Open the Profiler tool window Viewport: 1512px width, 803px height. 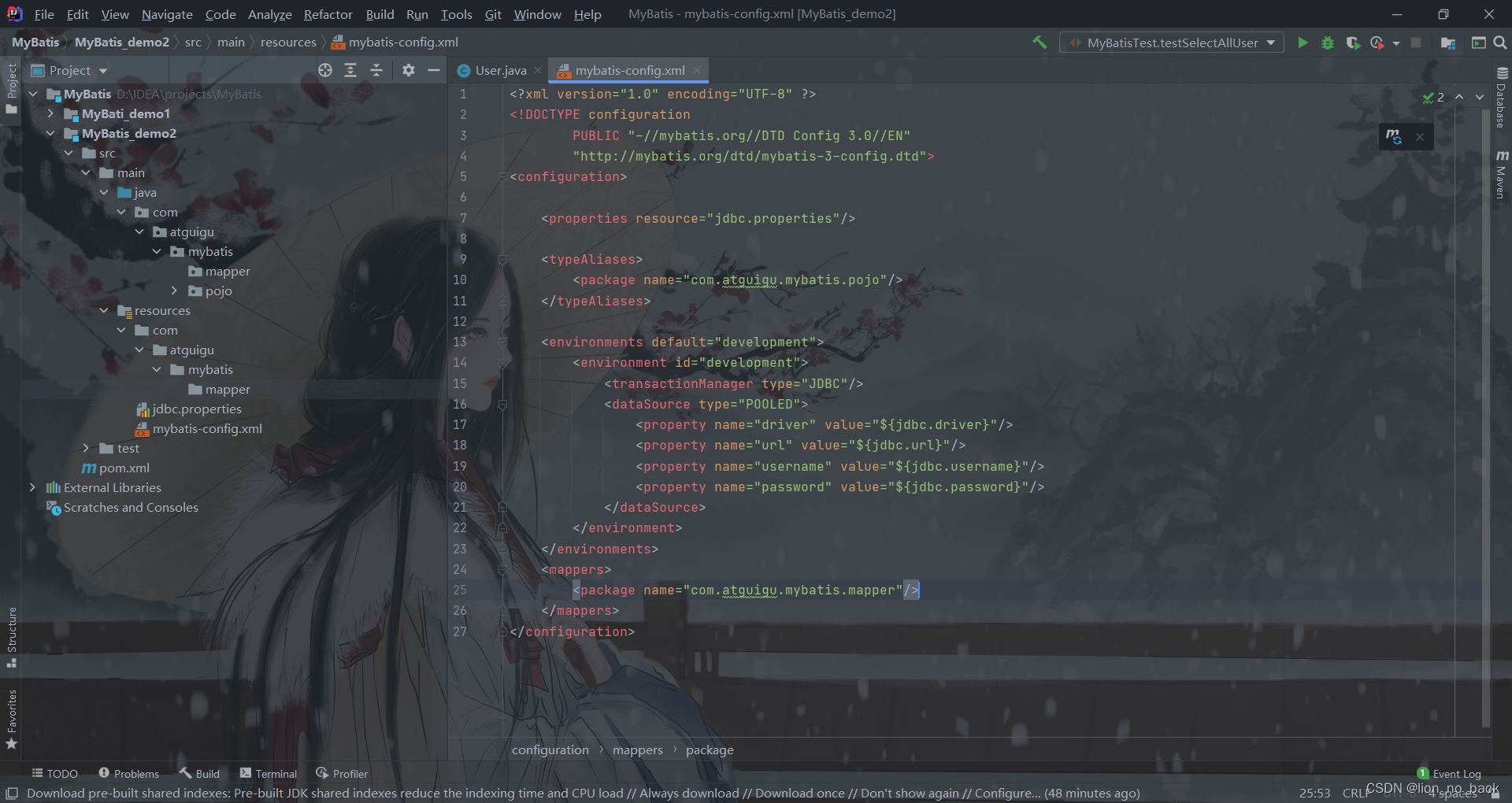click(x=342, y=774)
